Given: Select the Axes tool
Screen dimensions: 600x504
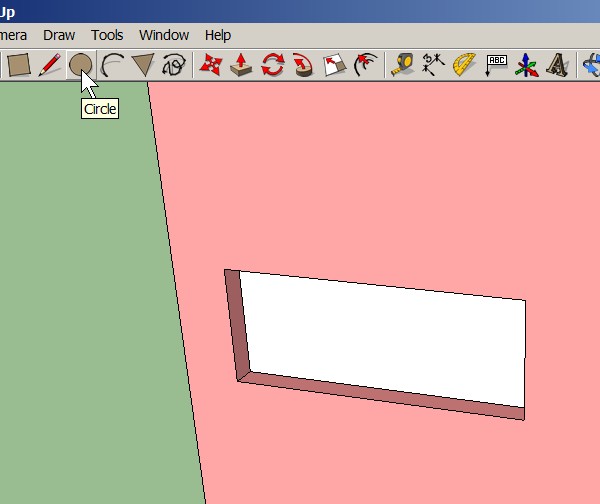Looking at the screenshot, I should [526, 65].
